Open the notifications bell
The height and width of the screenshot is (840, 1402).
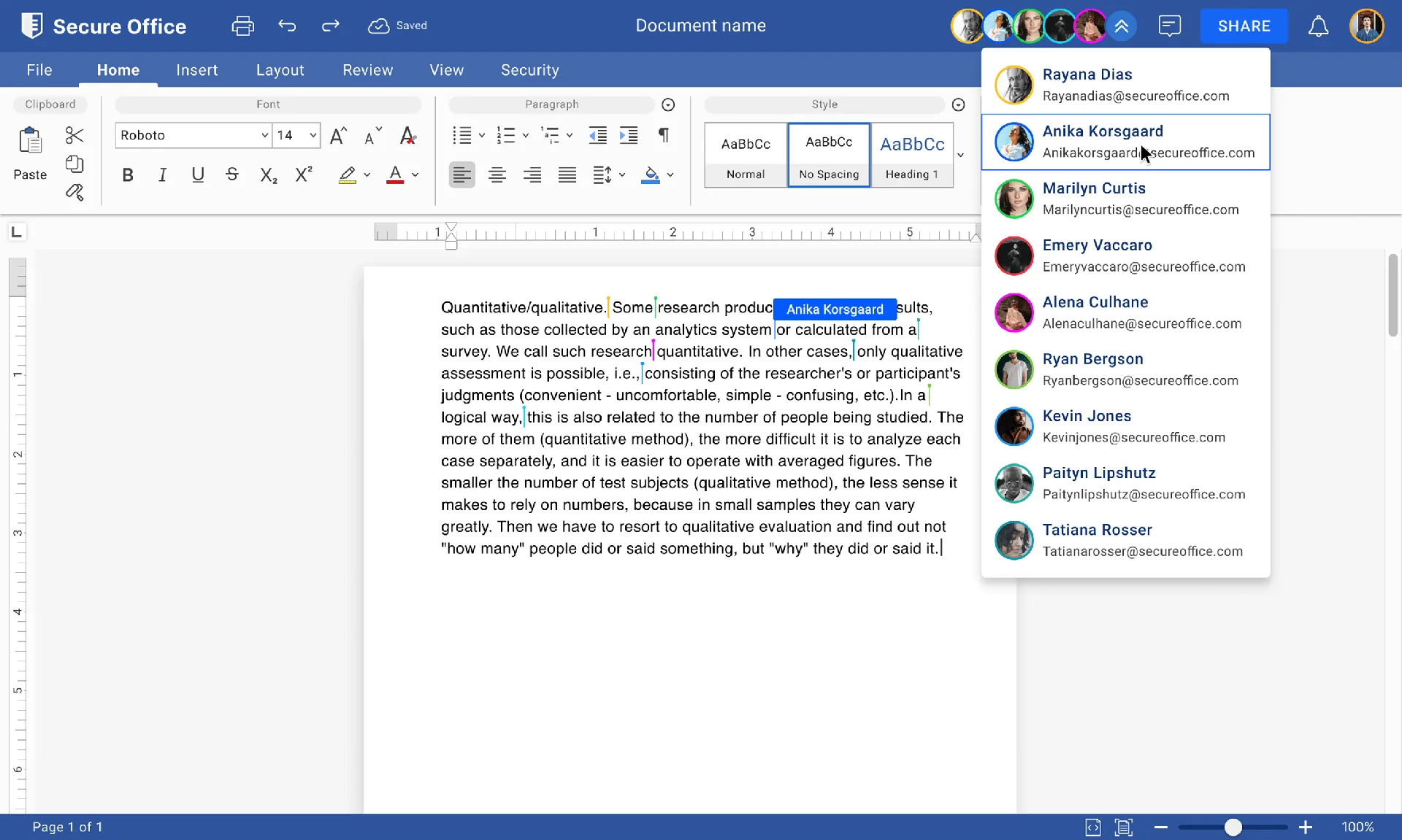tap(1318, 26)
